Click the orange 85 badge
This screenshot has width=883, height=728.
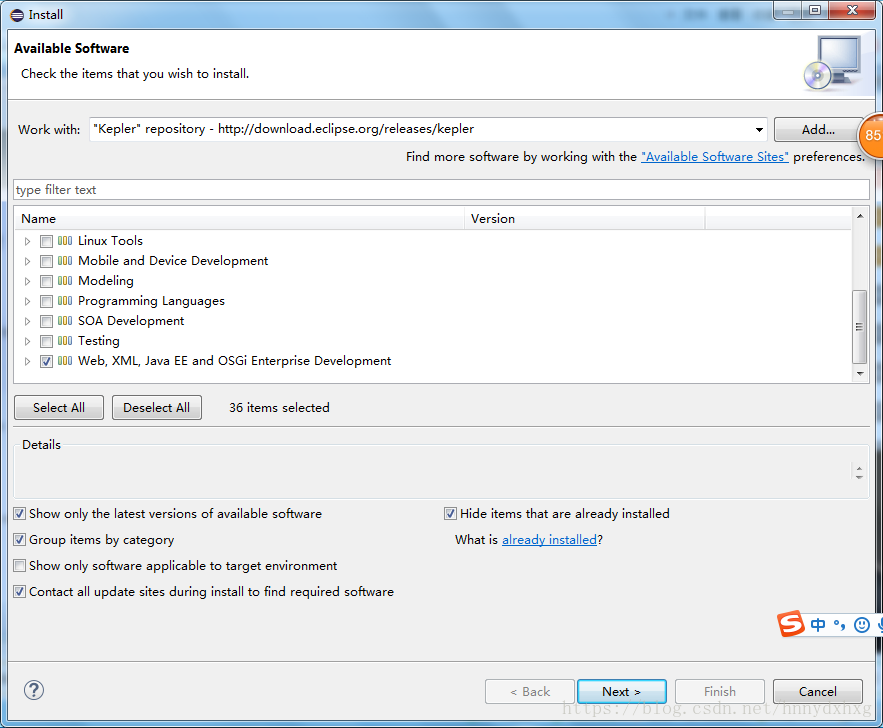[x=871, y=135]
